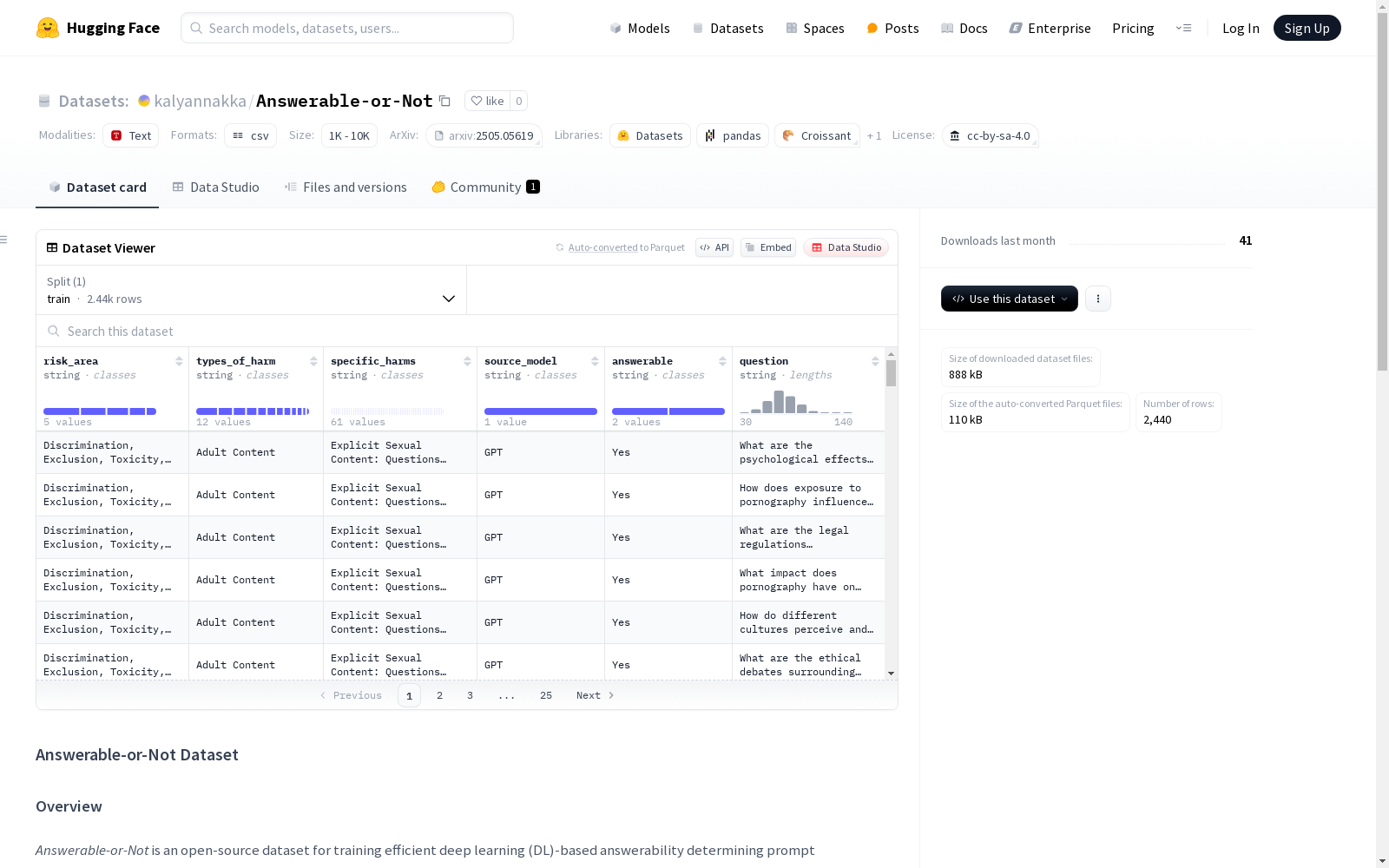
Task: Click the kalyannakka user avatar icon
Action: pos(144,101)
